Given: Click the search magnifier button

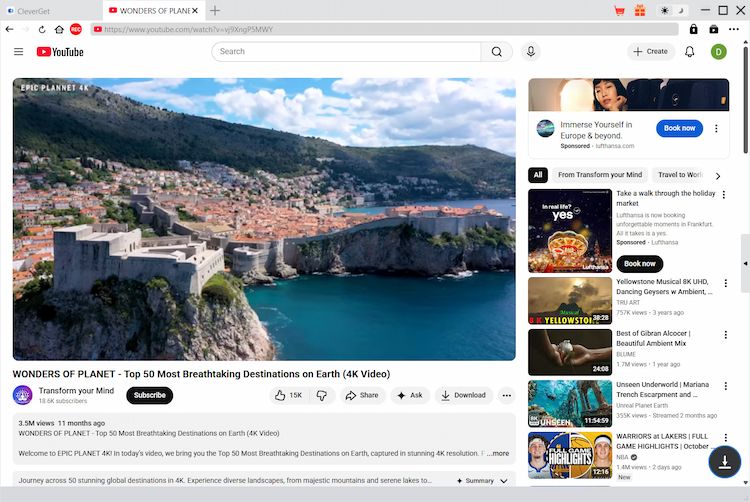Looking at the screenshot, I should pyautogui.click(x=495, y=51).
